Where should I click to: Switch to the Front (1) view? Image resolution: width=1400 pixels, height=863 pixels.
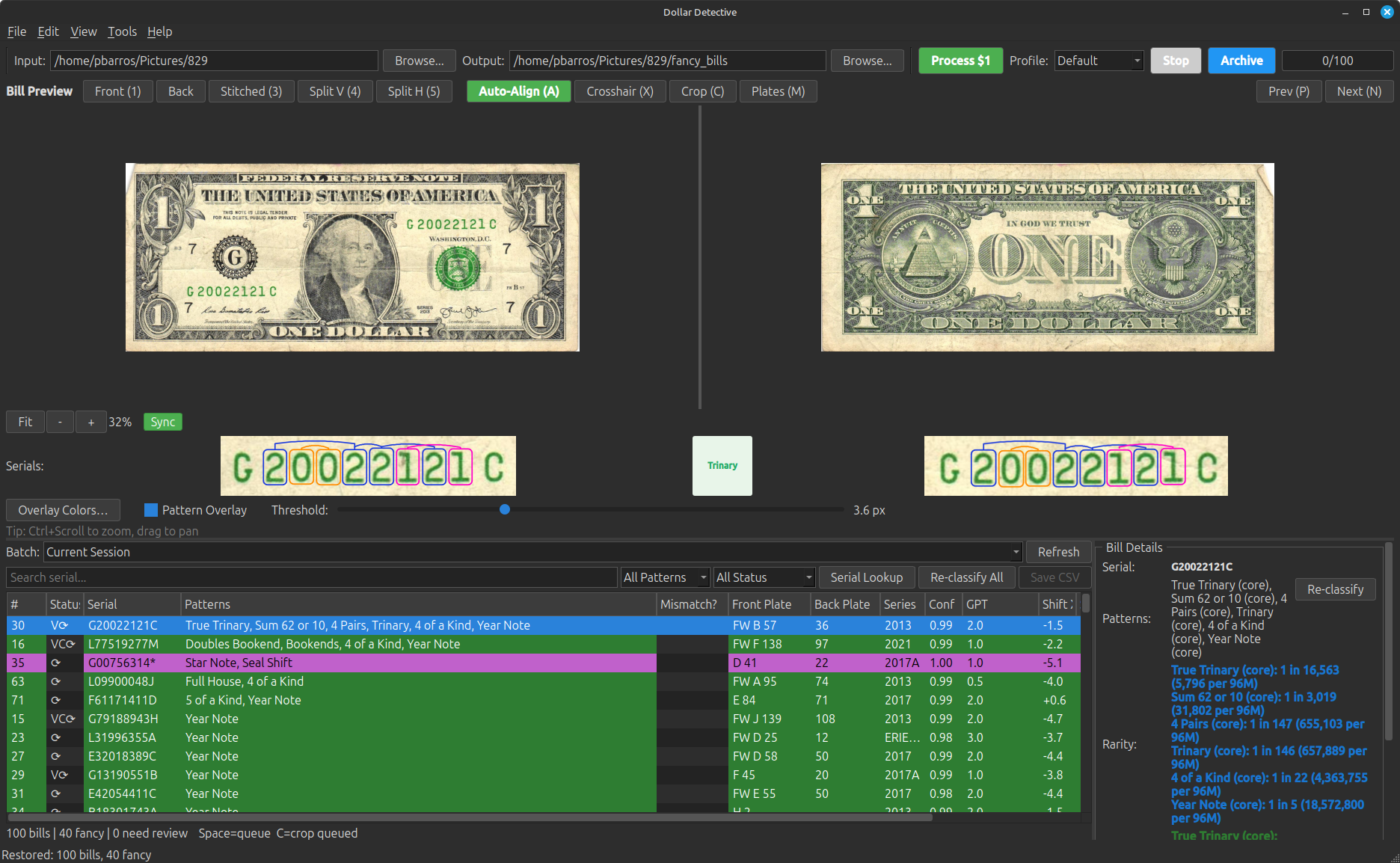tap(117, 91)
